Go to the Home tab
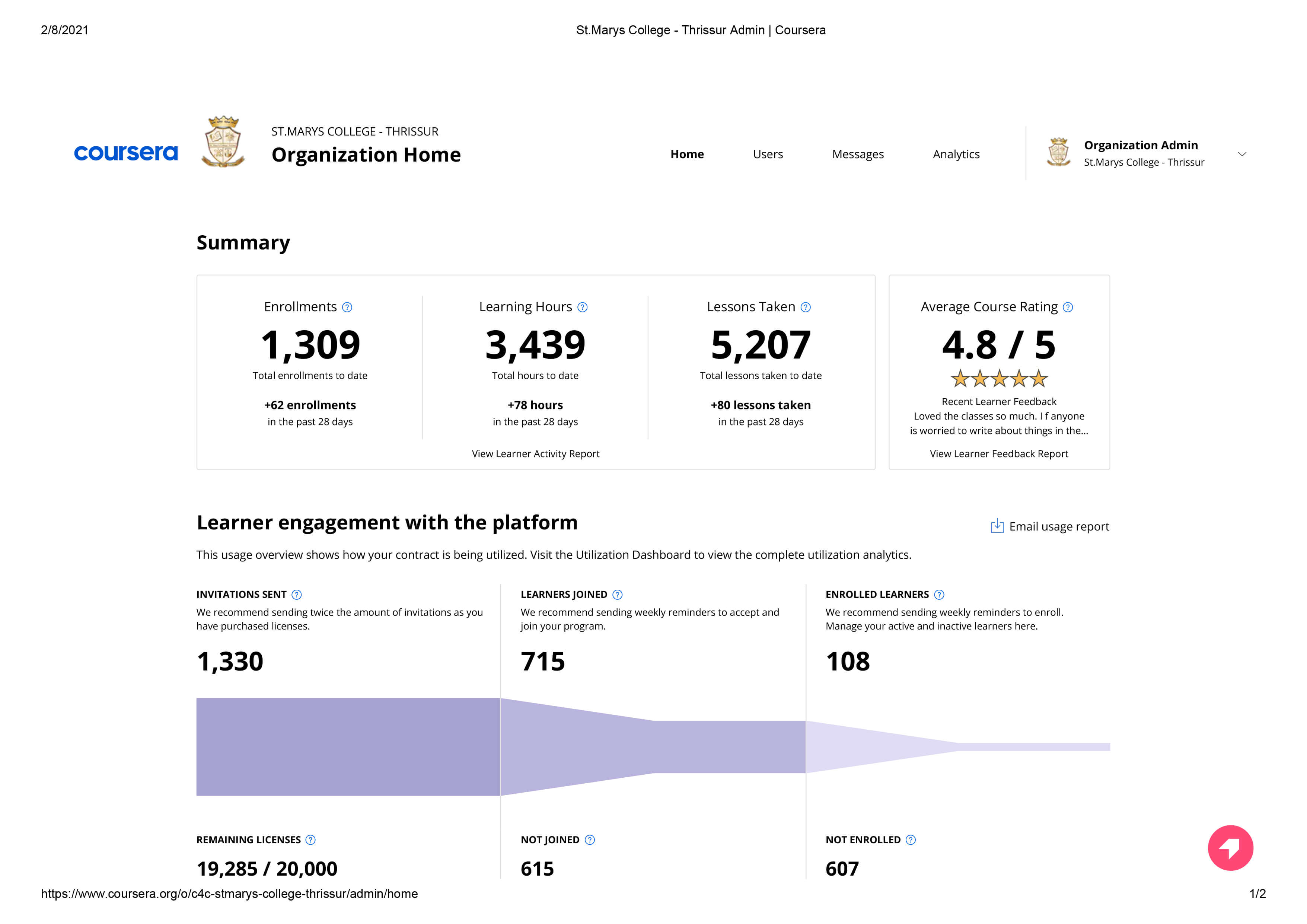This screenshot has width=1307, height=924. 687,154
